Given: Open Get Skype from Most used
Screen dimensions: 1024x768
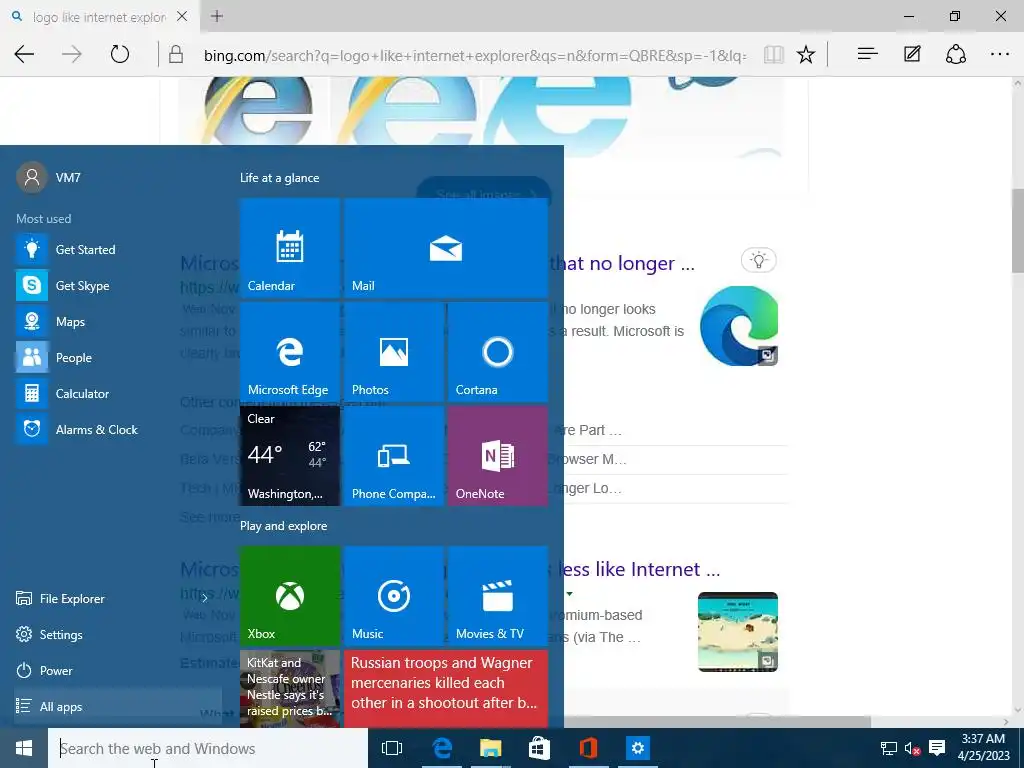Looking at the screenshot, I should tap(118, 285).
